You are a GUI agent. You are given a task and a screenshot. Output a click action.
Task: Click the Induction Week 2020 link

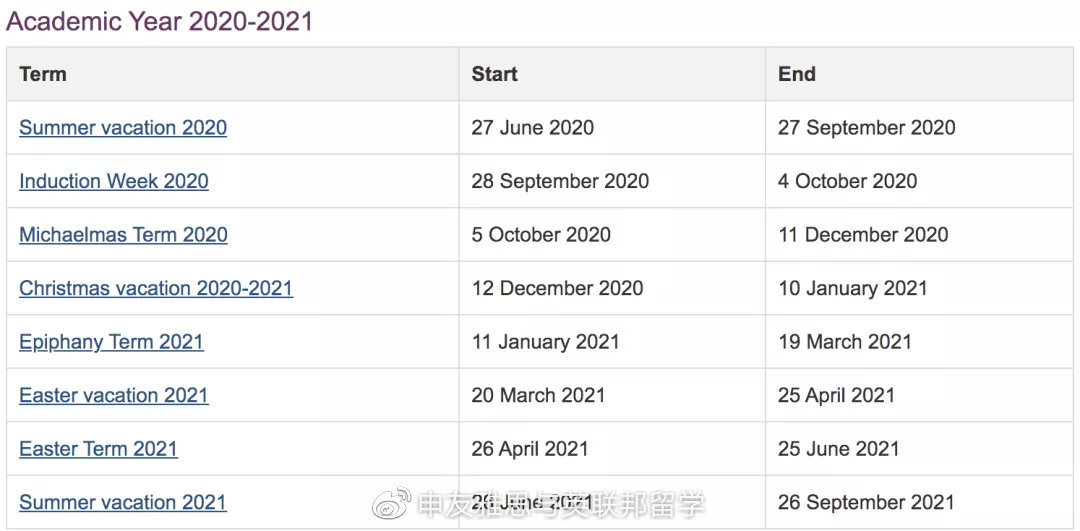coord(114,182)
